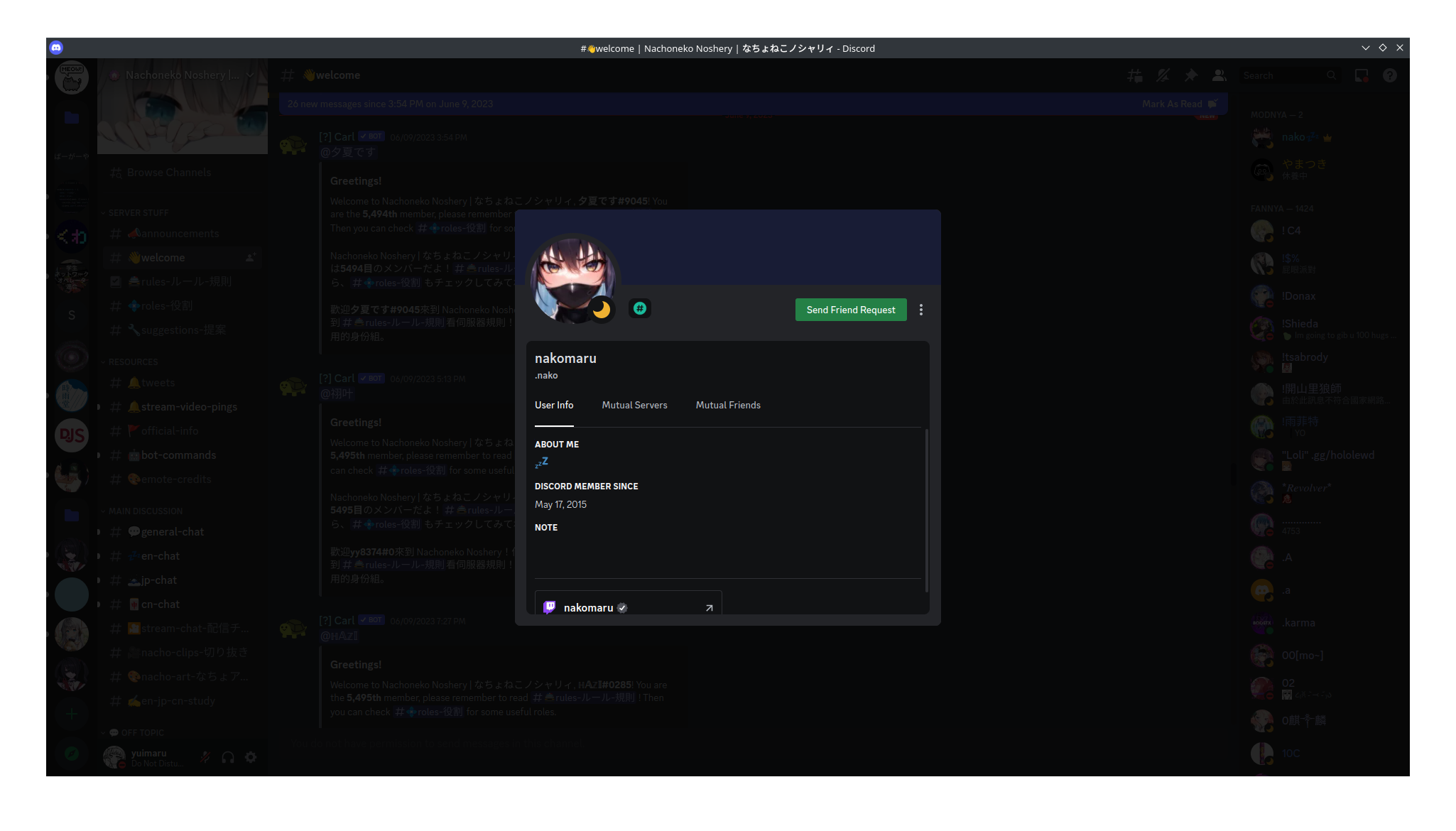
Task: Click the pinned messages pin icon
Action: [x=1191, y=75]
